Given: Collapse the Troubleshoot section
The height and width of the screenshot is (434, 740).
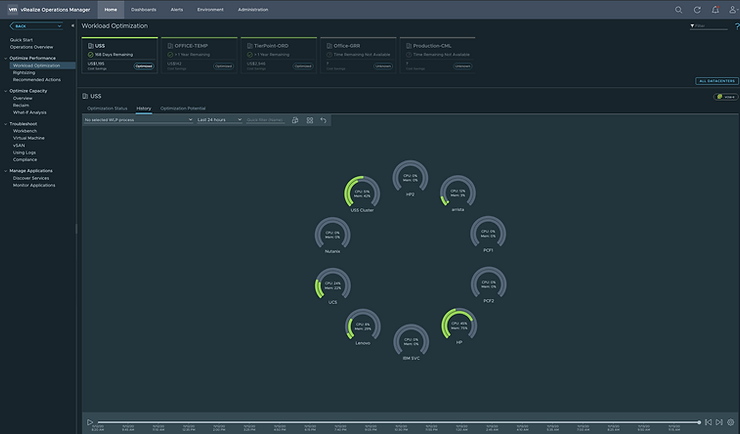Looking at the screenshot, I should click(6, 124).
